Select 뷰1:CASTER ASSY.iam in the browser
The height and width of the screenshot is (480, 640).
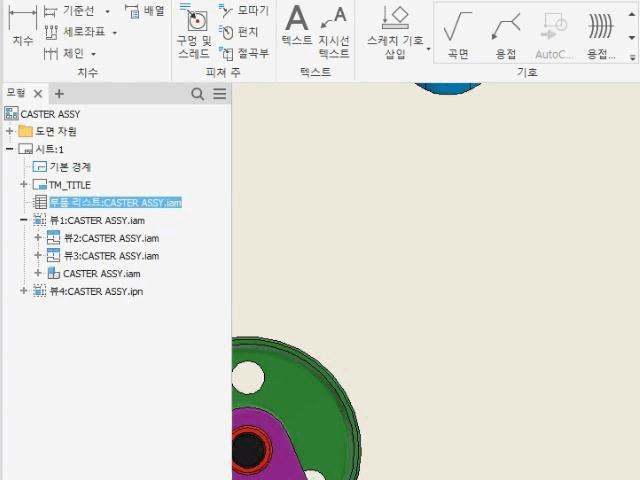pyautogui.click(x=97, y=220)
